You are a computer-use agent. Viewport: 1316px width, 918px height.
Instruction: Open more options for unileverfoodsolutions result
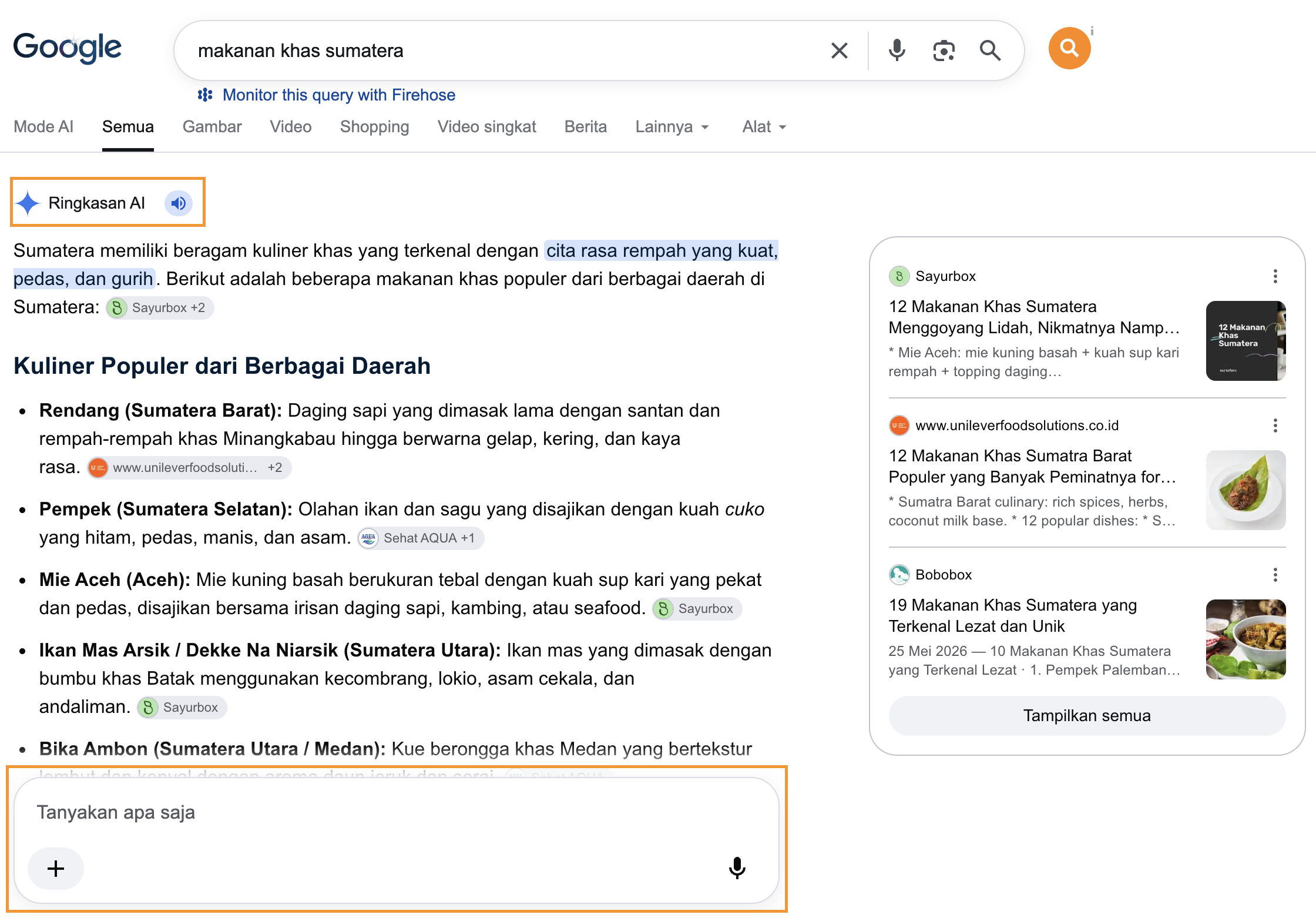[x=1275, y=426]
